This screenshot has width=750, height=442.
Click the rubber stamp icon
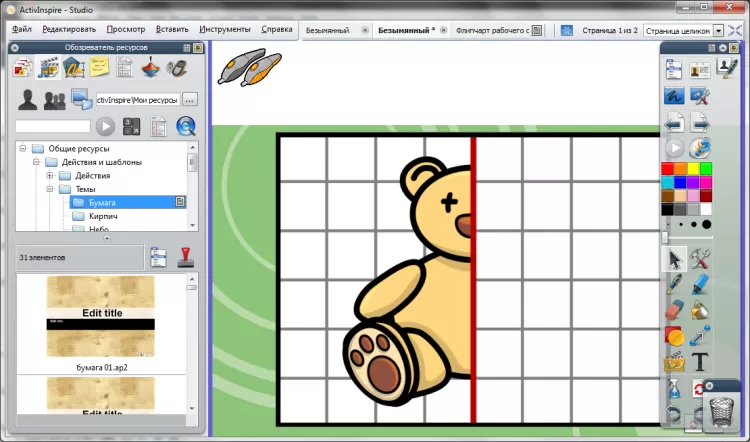[x=185, y=257]
